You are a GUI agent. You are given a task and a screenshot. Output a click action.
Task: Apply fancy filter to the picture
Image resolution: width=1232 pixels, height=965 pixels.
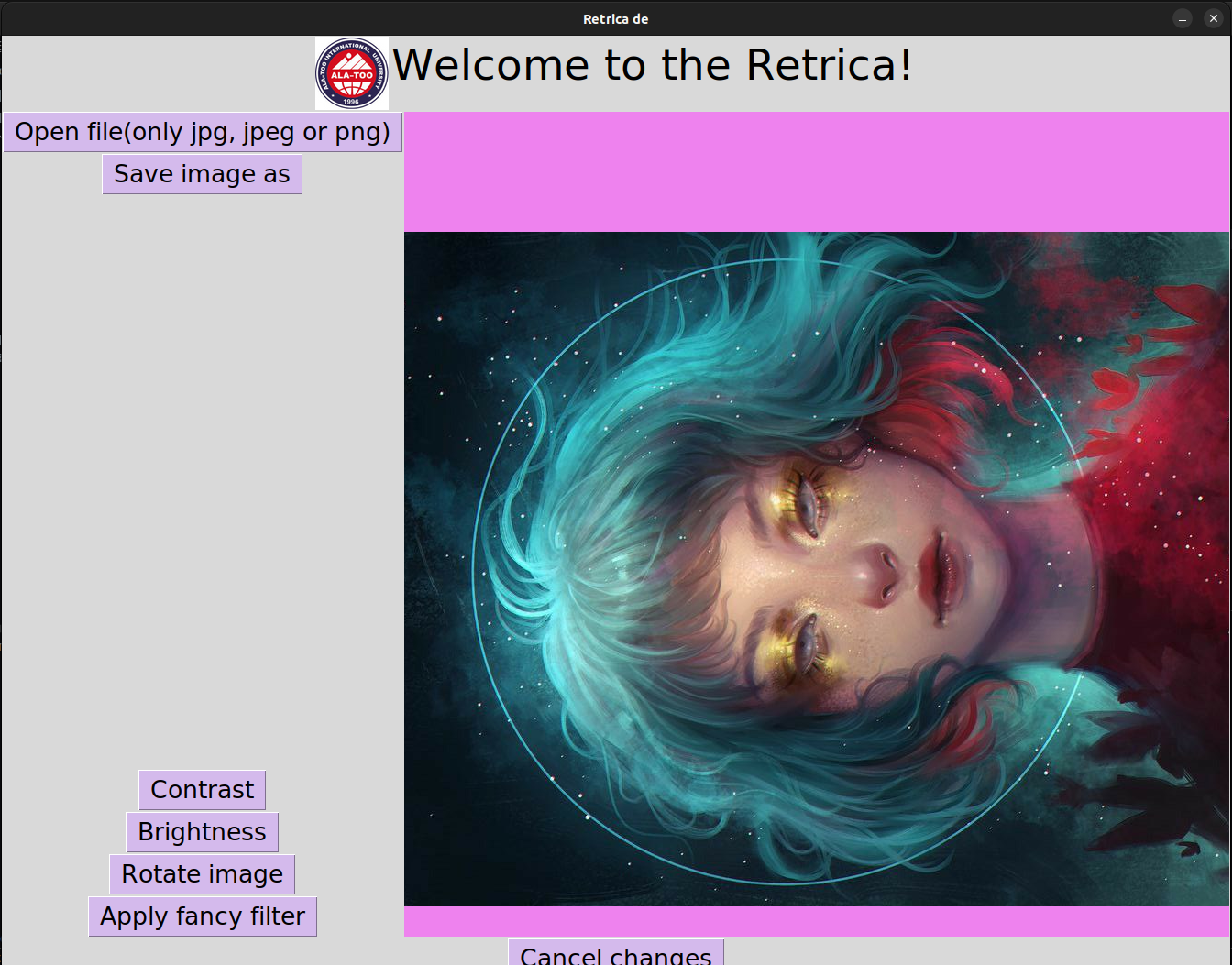(x=202, y=916)
